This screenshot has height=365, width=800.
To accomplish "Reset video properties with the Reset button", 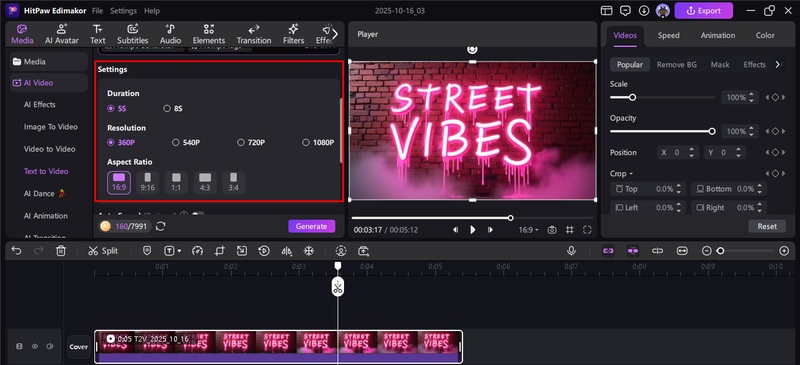I will 767,226.
